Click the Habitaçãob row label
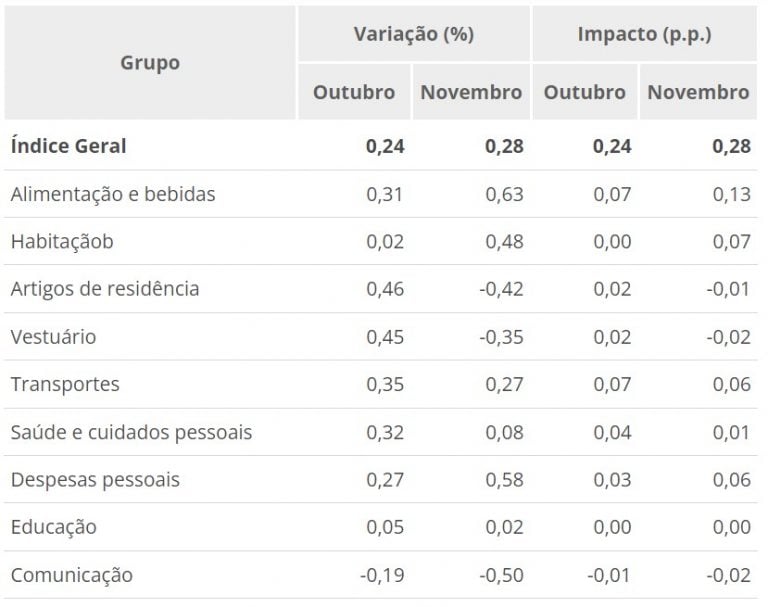 coord(62,241)
